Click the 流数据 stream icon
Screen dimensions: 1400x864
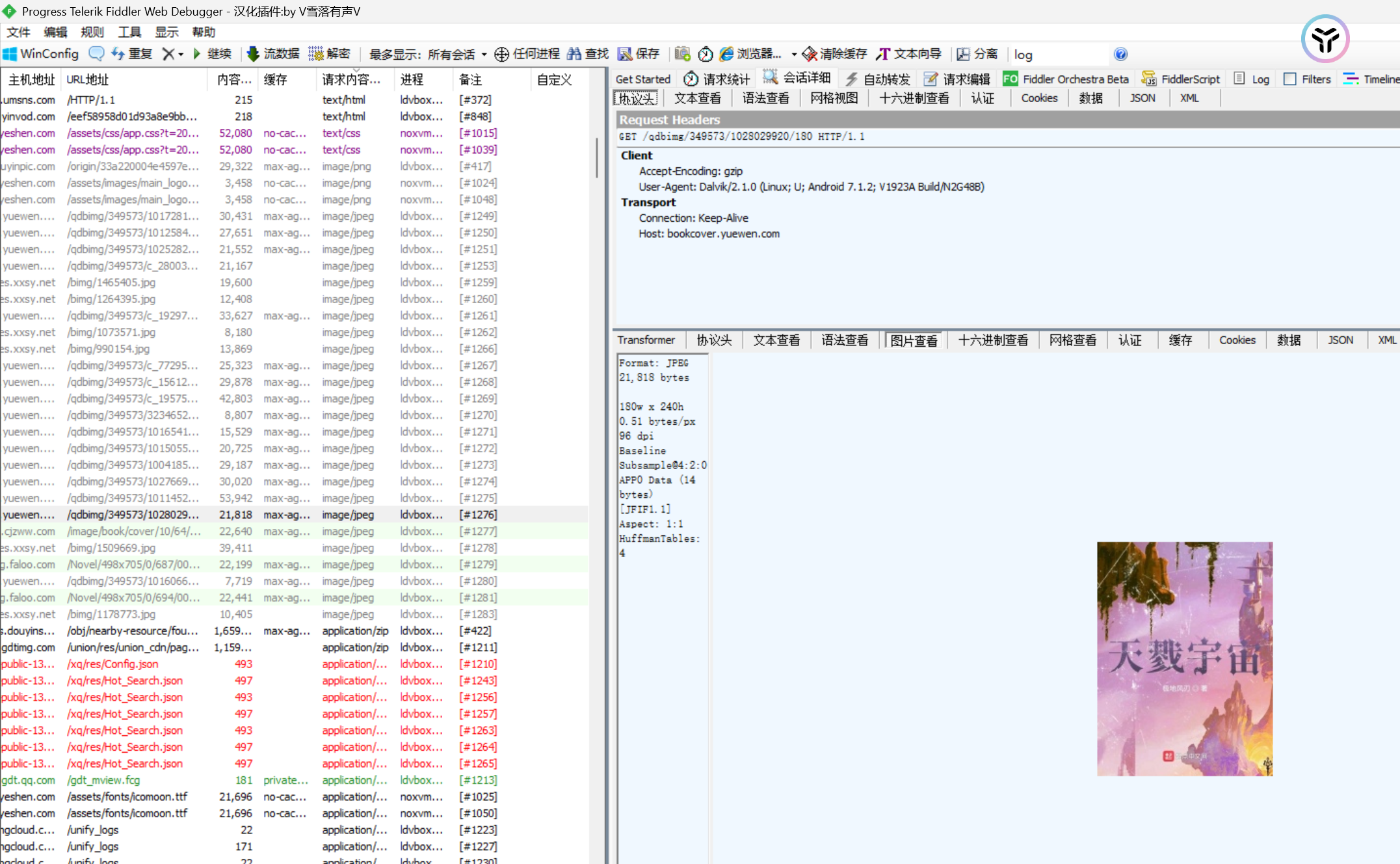pyautogui.click(x=253, y=54)
